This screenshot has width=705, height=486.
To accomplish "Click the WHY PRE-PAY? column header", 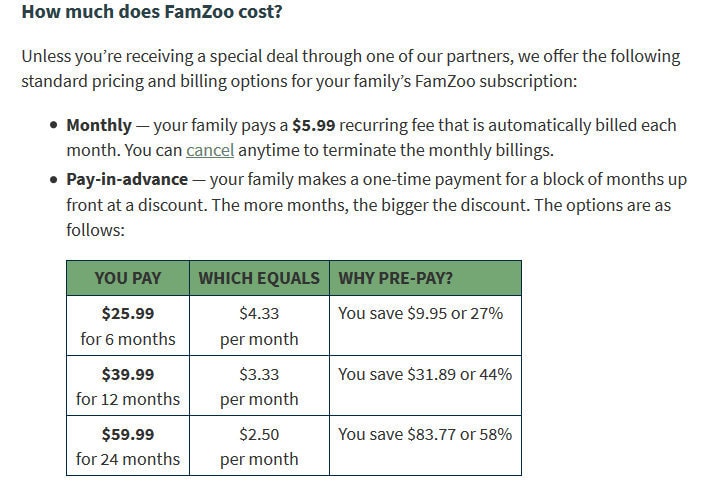I will click(425, 278).
